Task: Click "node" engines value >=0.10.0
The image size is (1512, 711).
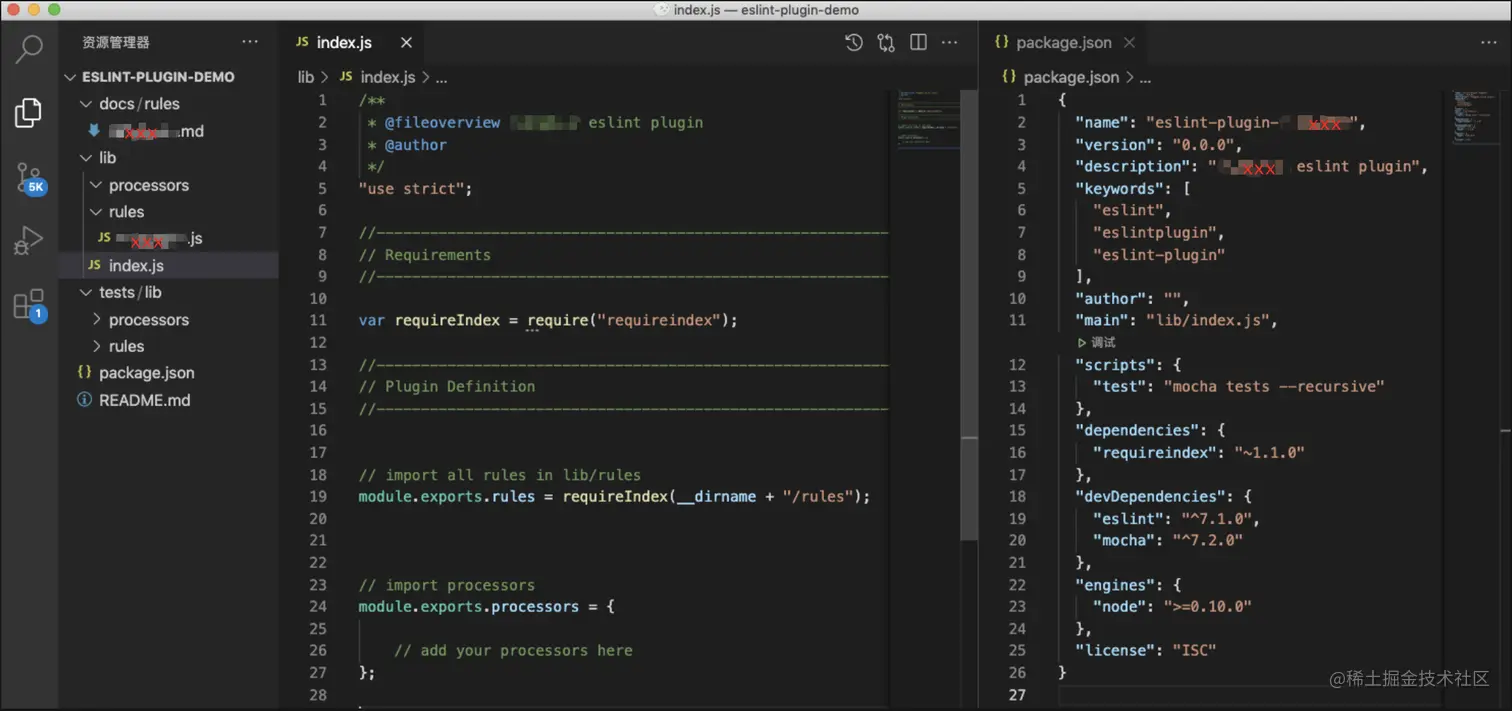Action: coord(1207,606)
